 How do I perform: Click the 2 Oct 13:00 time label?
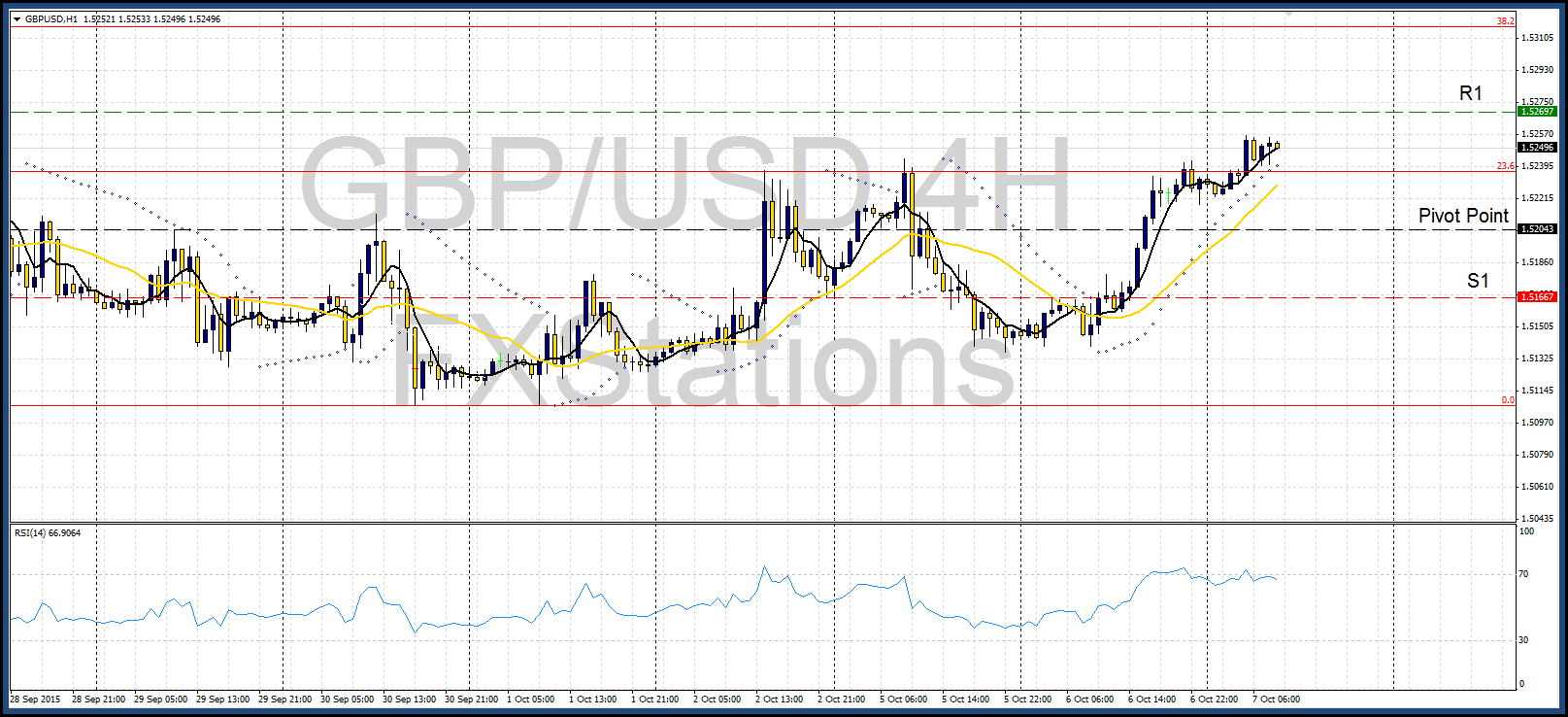(x=780, y=700)
